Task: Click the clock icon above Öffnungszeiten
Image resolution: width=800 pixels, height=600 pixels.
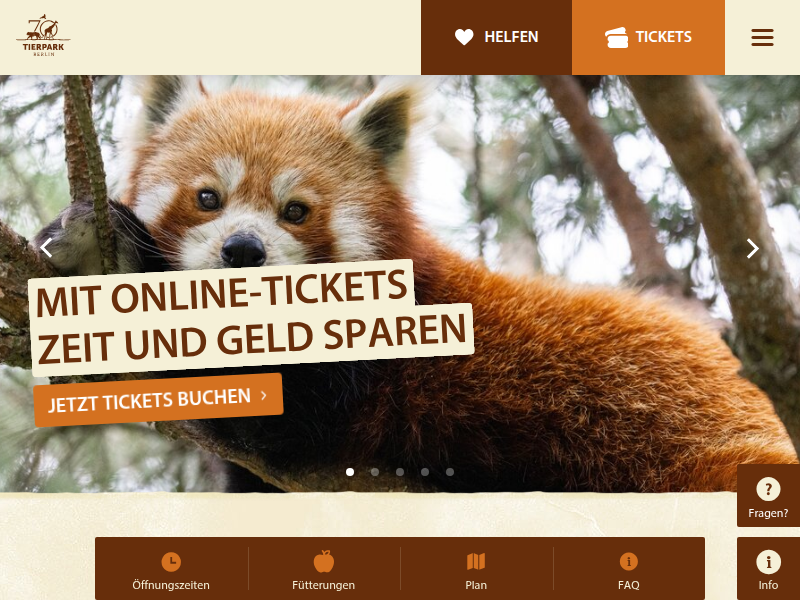Action: (171, 562)
